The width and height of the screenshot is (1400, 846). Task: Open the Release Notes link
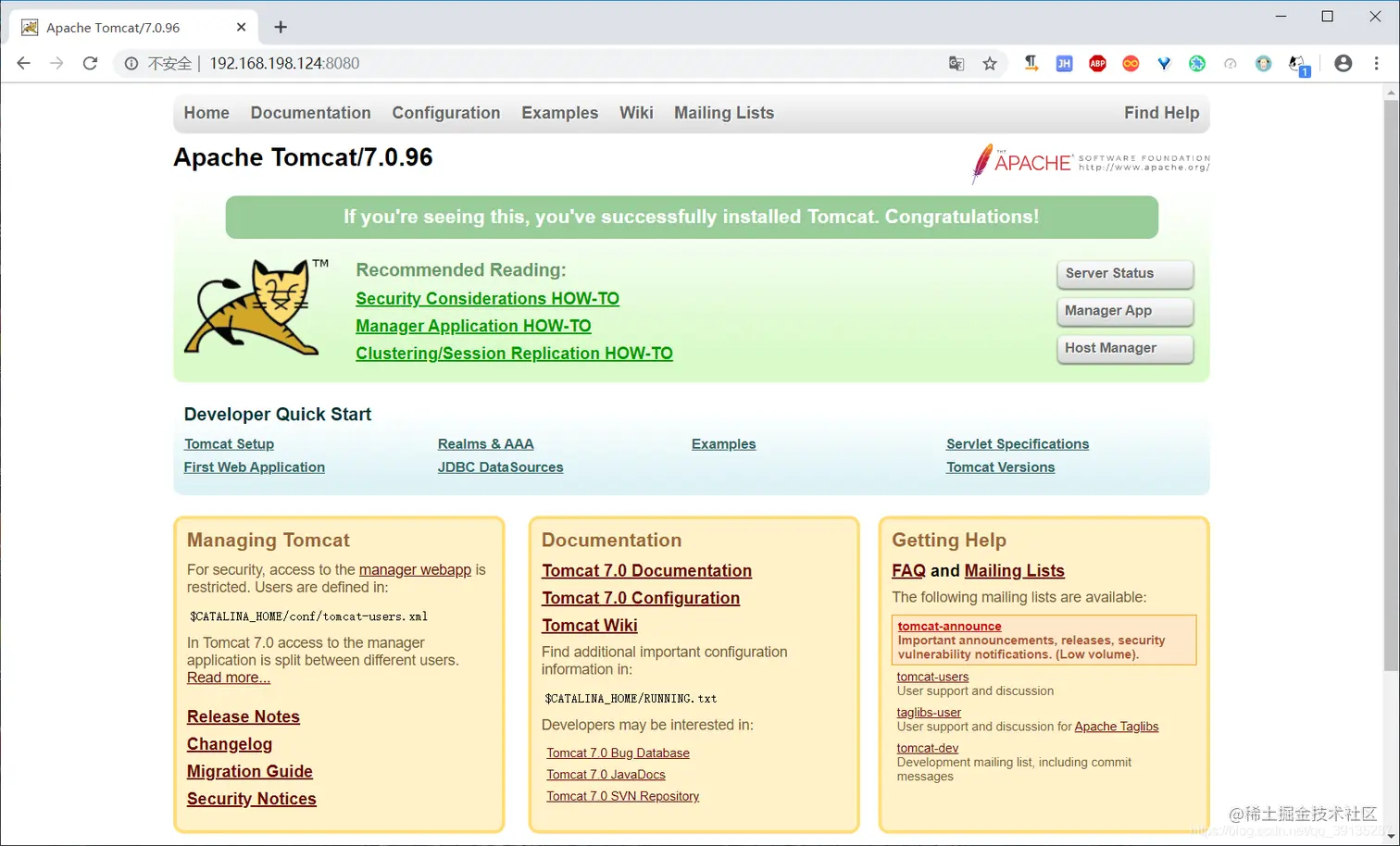tap(244, 717)
